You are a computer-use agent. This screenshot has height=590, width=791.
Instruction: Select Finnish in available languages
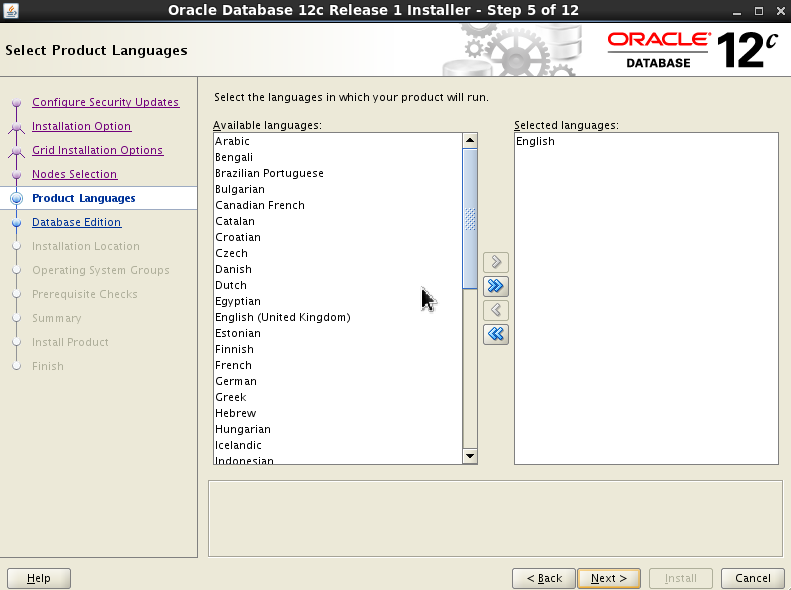pyautogui.click(x=337, y=349)
